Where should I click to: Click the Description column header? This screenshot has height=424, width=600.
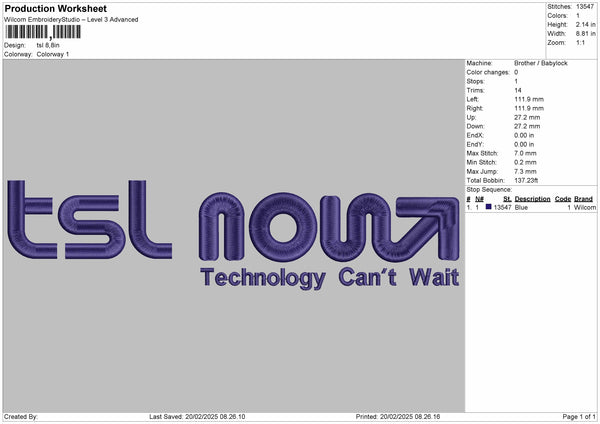(x=532, y=199)
